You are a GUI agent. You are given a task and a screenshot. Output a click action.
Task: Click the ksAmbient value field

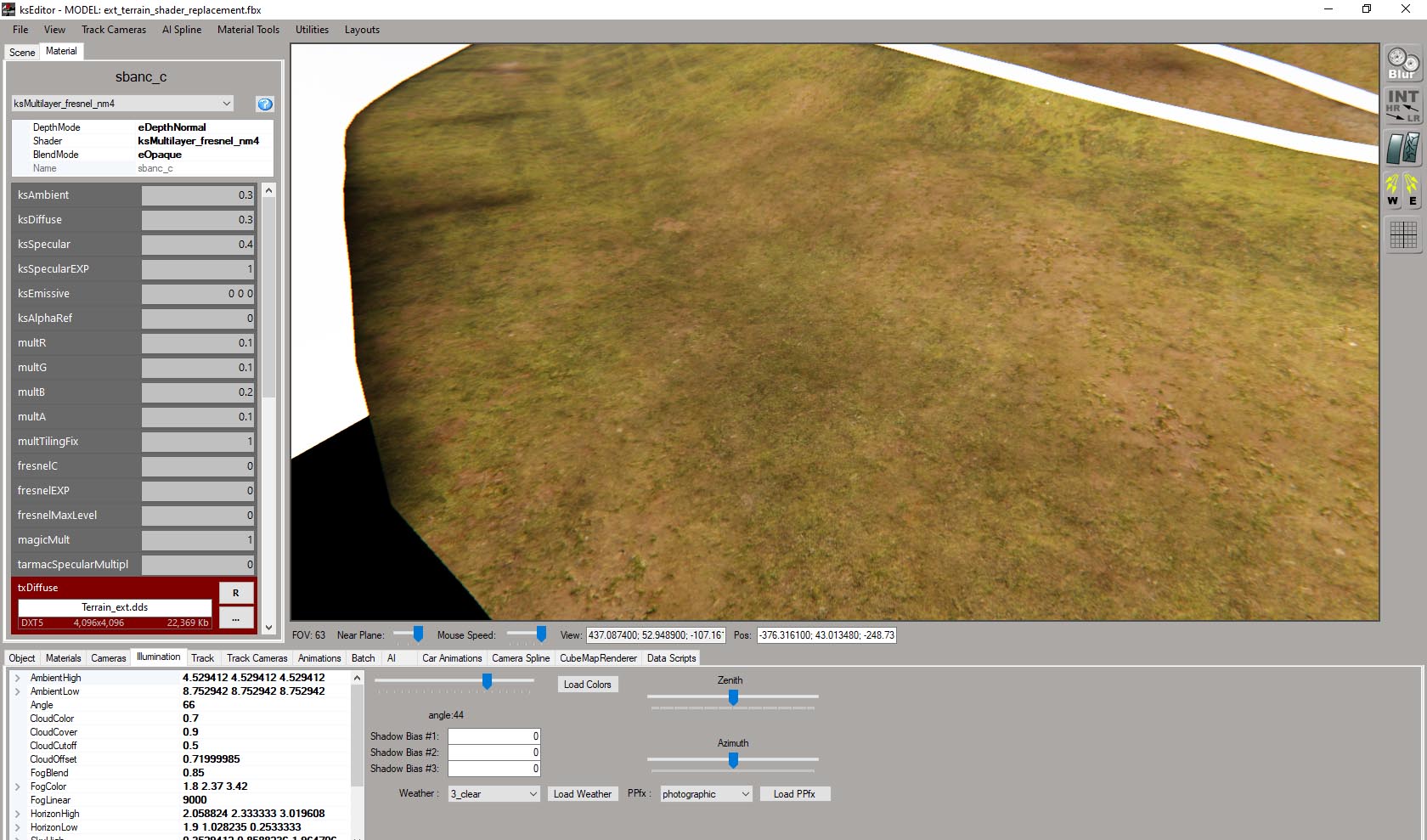point(199,195)
